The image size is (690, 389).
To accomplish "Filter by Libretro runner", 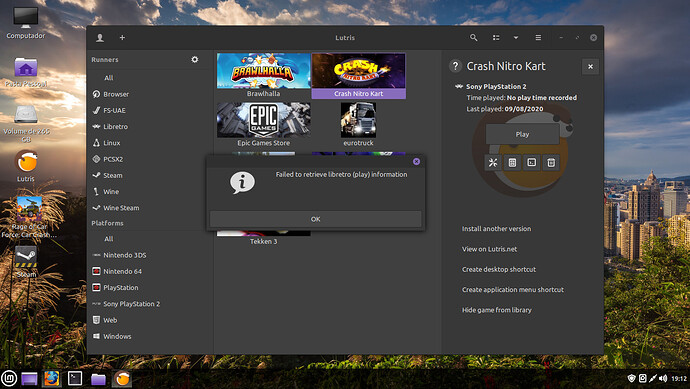I will (115, 127).
